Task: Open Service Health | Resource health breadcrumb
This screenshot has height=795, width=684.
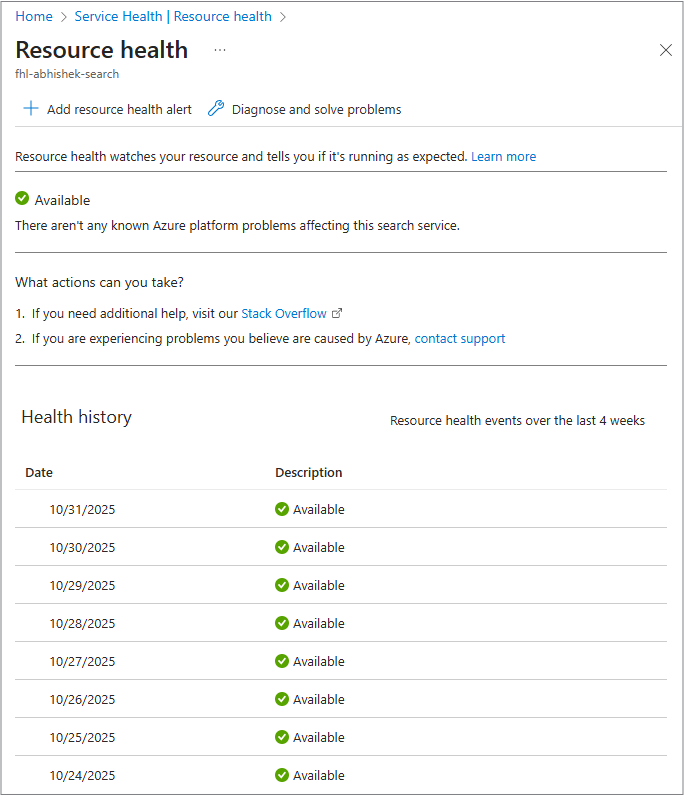Action: 173,16
